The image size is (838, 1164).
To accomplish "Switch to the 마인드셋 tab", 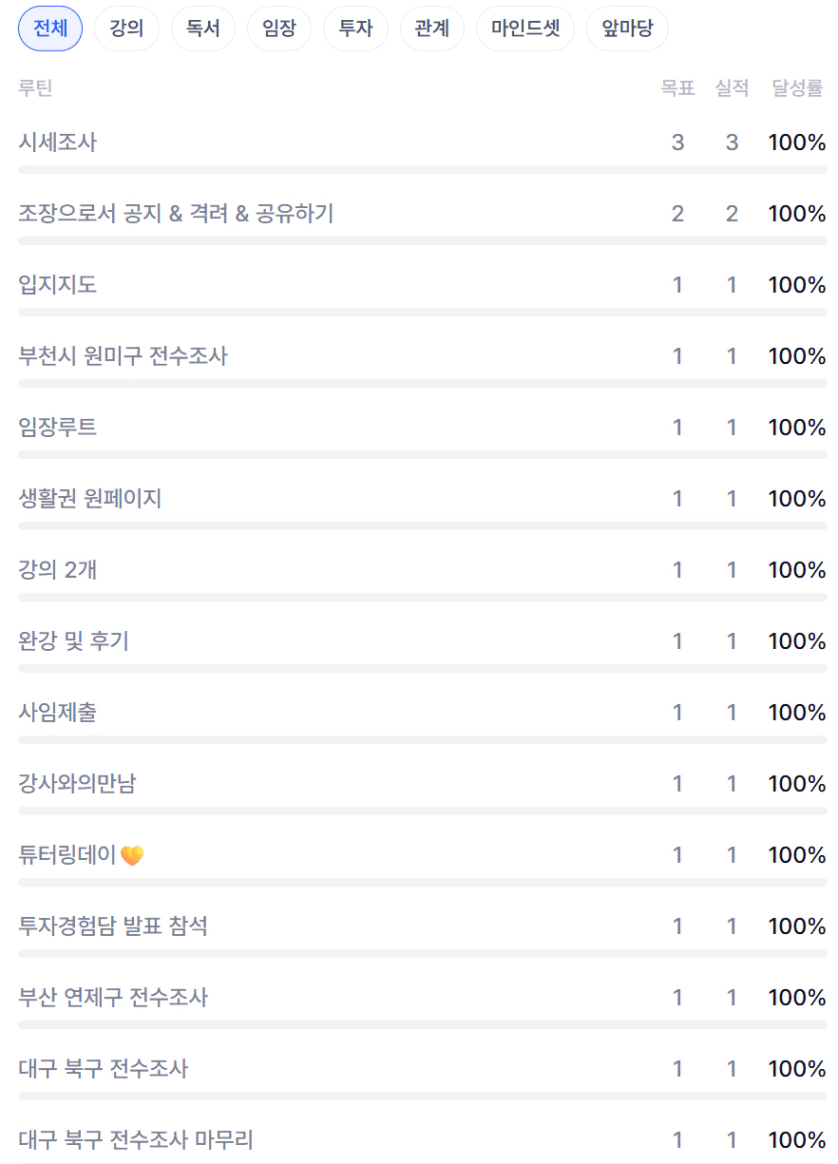I will pos(525,29).
